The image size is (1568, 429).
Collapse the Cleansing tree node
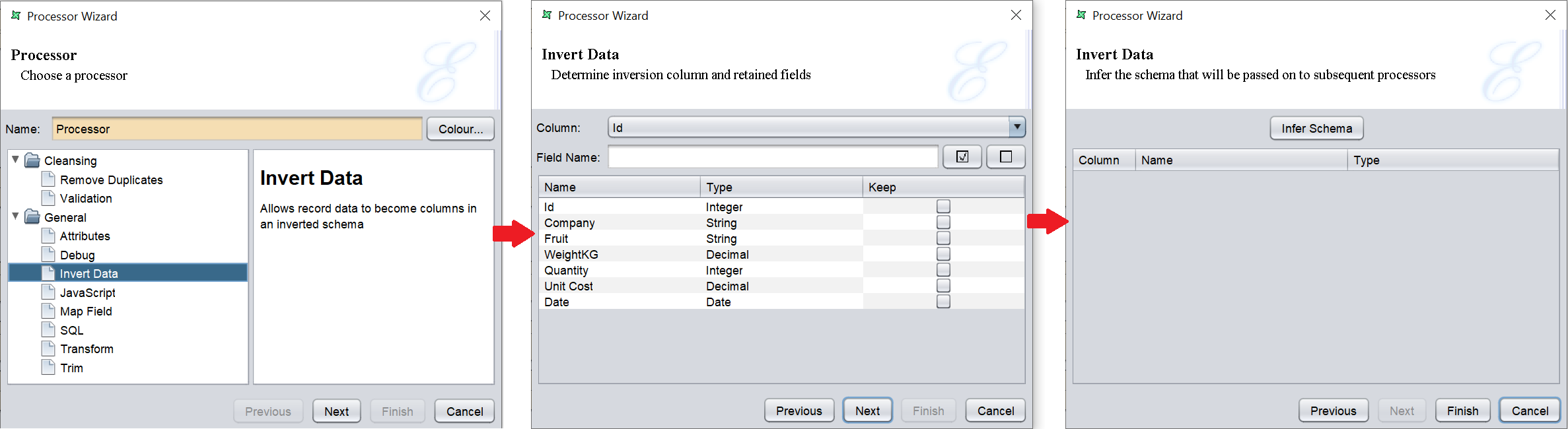tap(15, 160)
